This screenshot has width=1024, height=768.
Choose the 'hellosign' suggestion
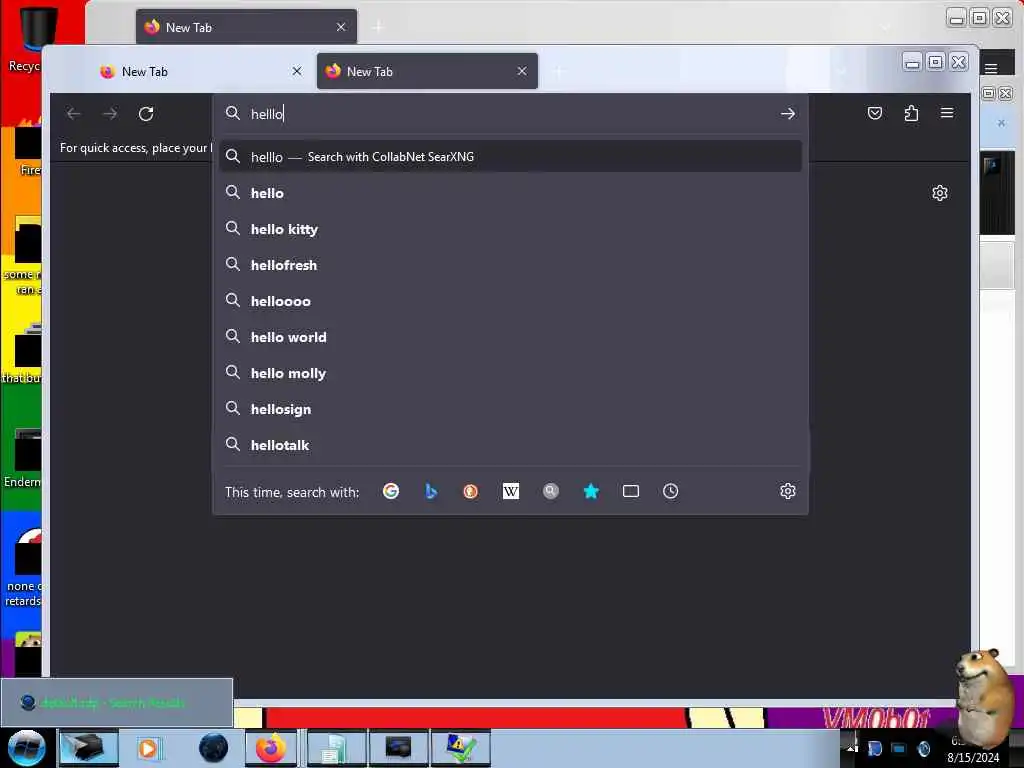(x=511, y=409)
